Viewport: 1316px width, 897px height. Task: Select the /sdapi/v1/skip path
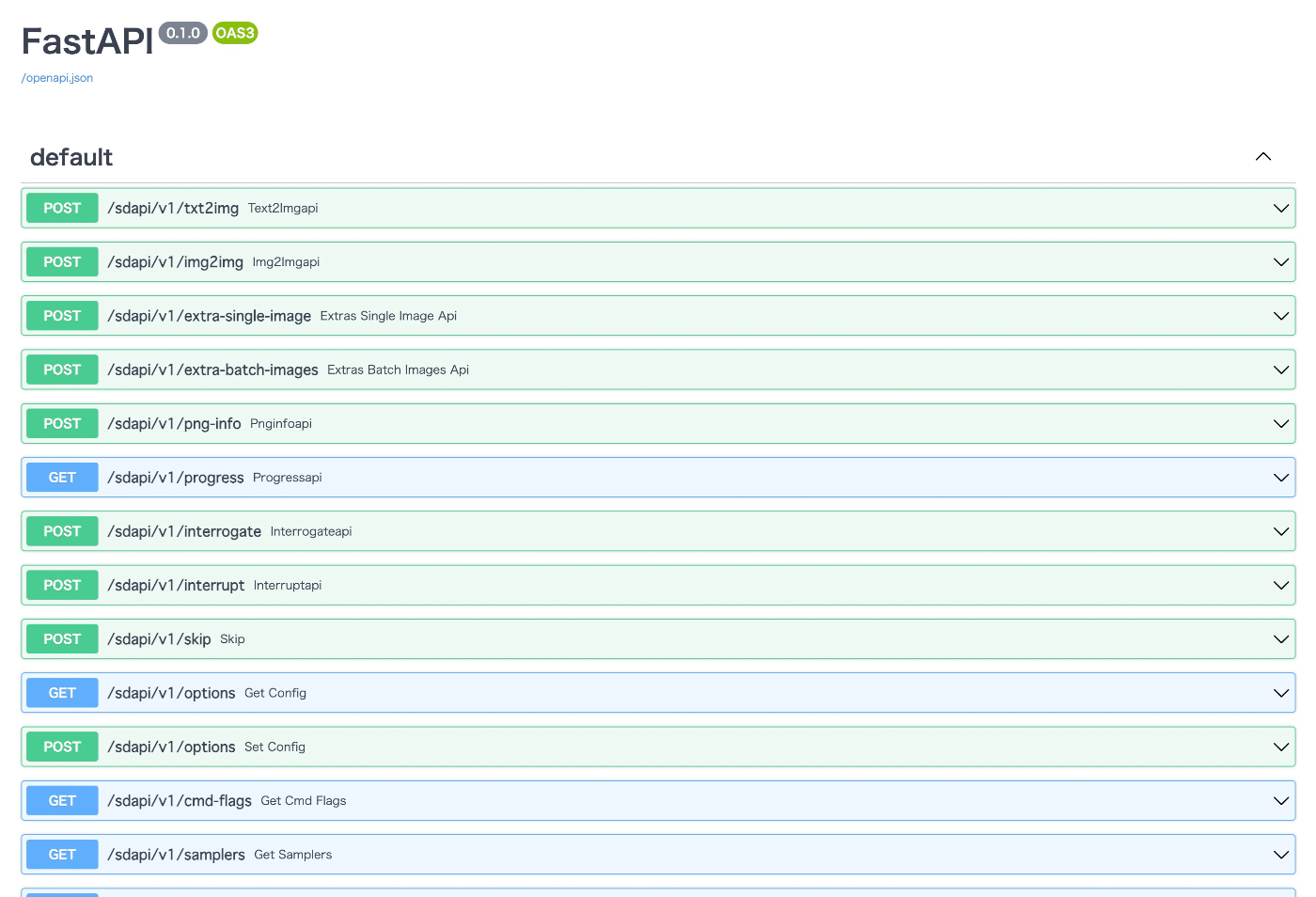(159, 639)
